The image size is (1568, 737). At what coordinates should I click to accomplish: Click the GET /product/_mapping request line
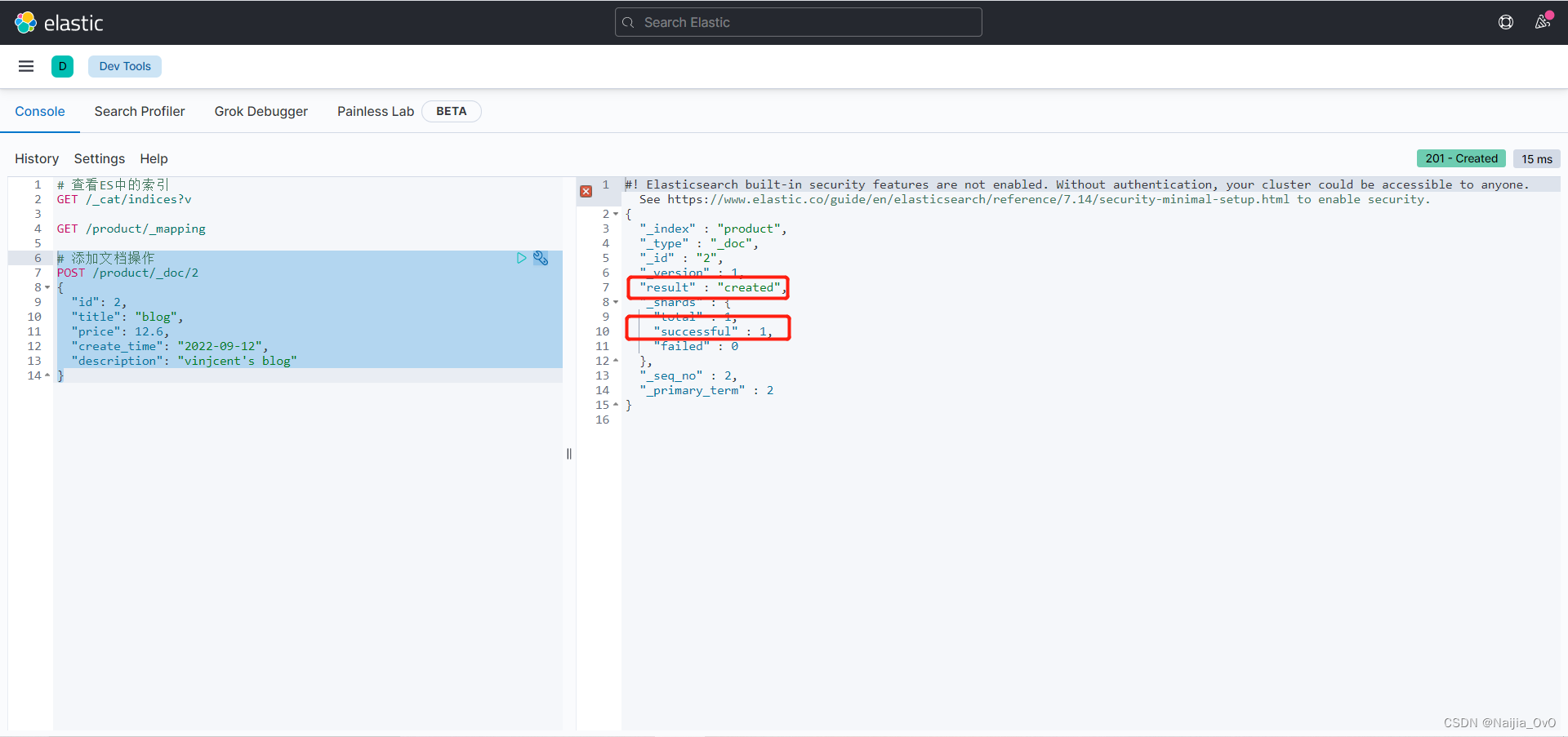tap(131, 229)
